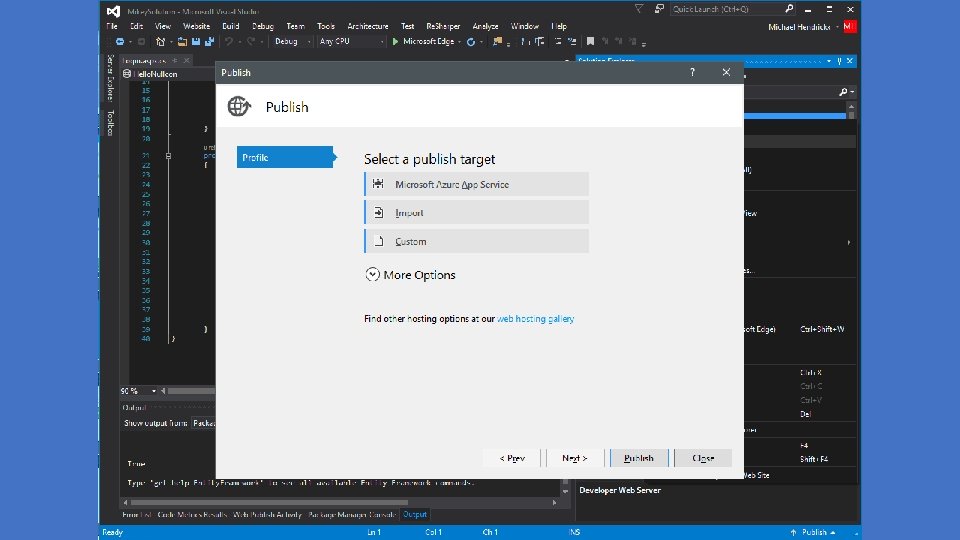Open the Help menu
Viewport: 960px width, 540px height.
point(559,26)
